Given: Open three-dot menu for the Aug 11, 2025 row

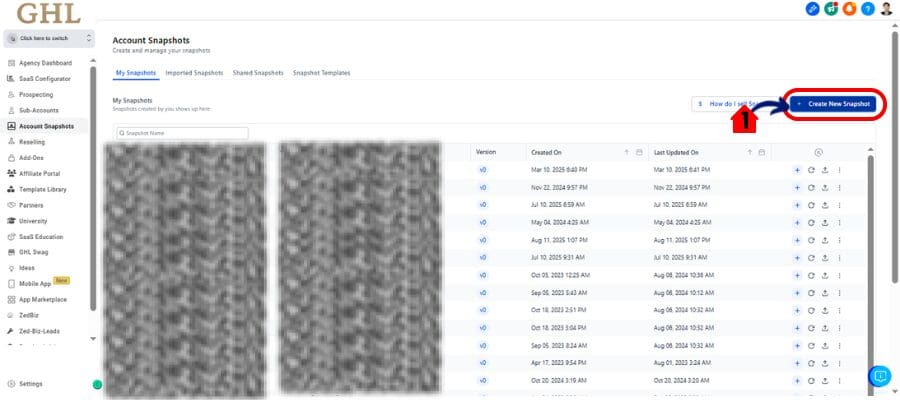Looking at the screenshot, I should [839, 240].
